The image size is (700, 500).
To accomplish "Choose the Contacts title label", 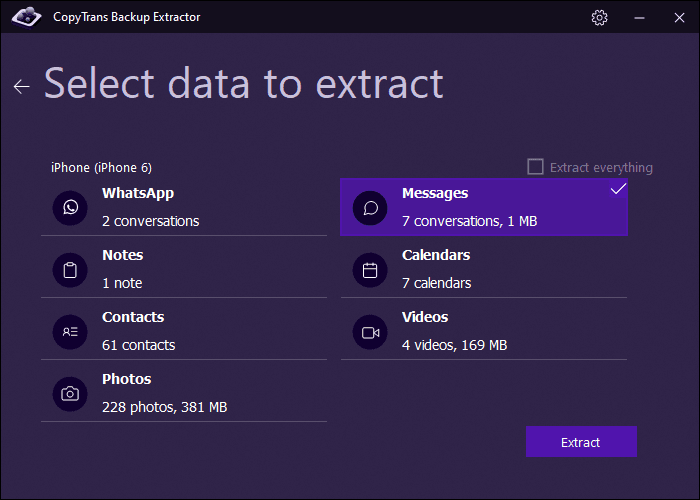I will pyautogui.click(x=133, y=317).
